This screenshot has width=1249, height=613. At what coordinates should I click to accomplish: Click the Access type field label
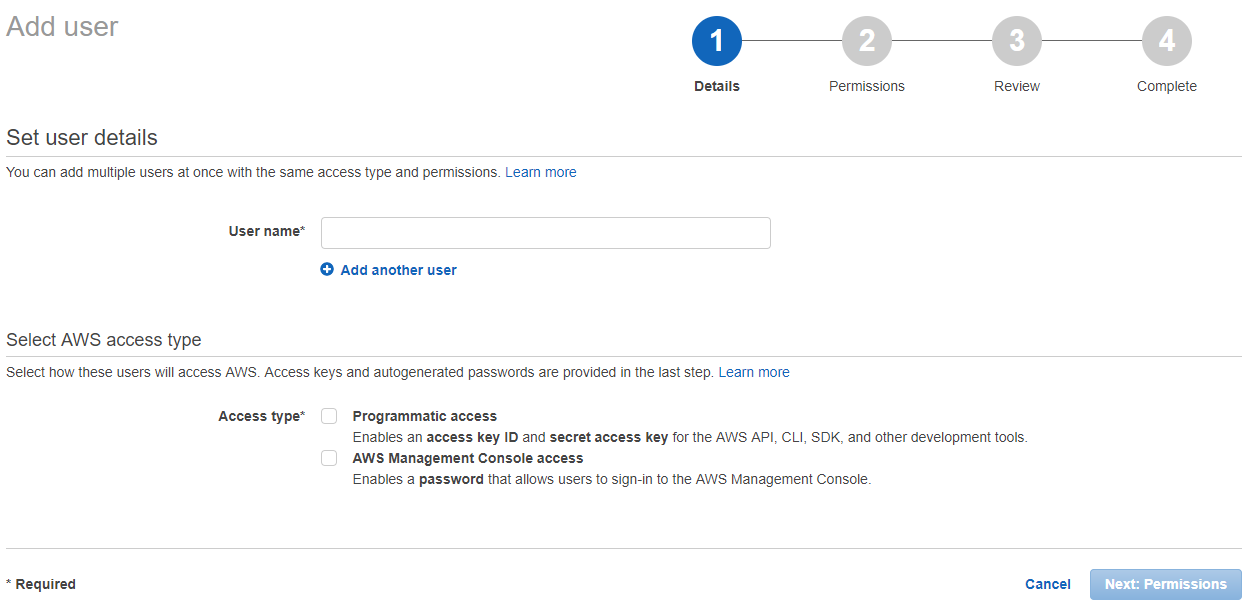(x=262, y=416)
